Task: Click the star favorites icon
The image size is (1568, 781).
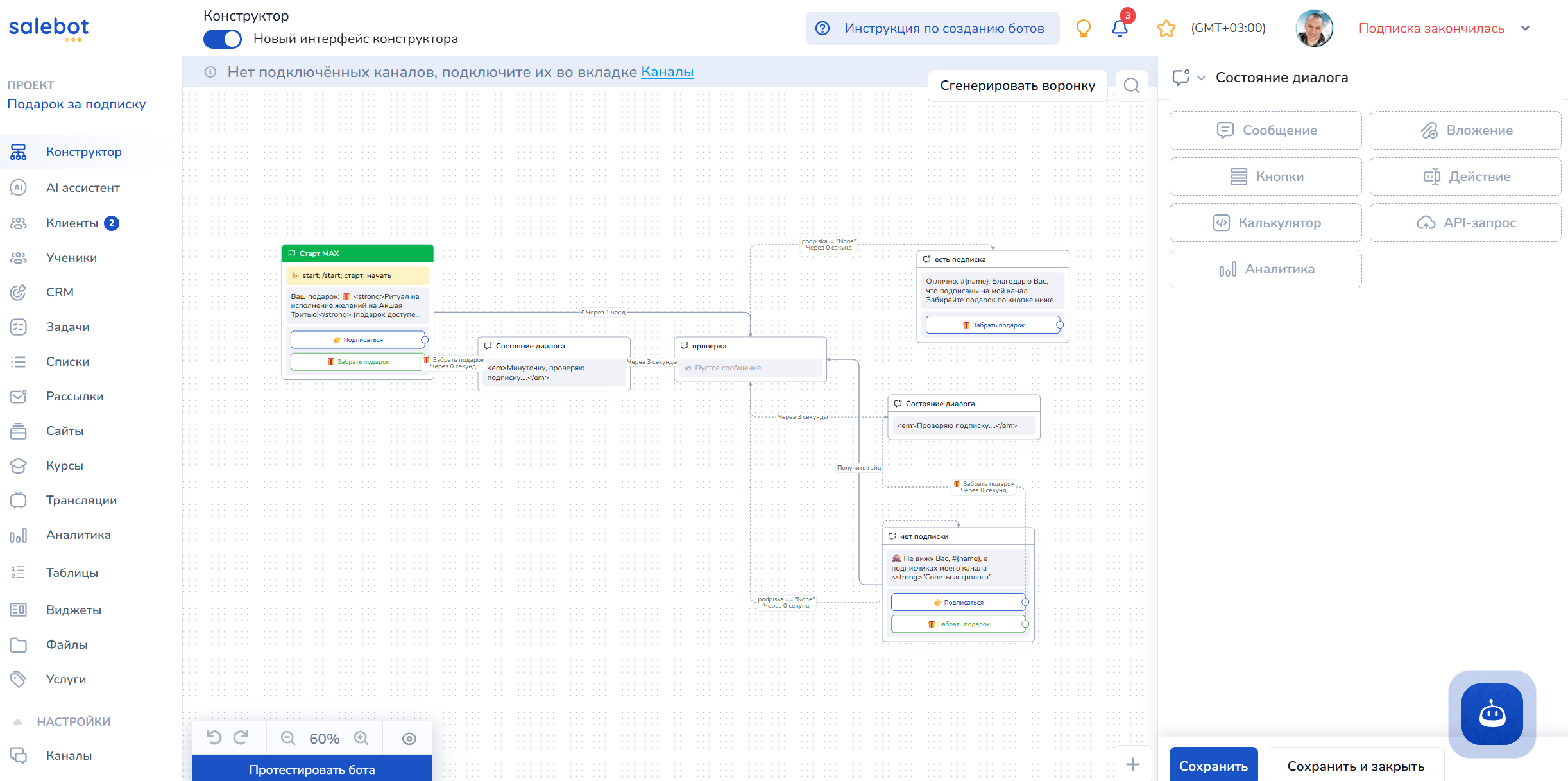Action: tap(1166, 28)
